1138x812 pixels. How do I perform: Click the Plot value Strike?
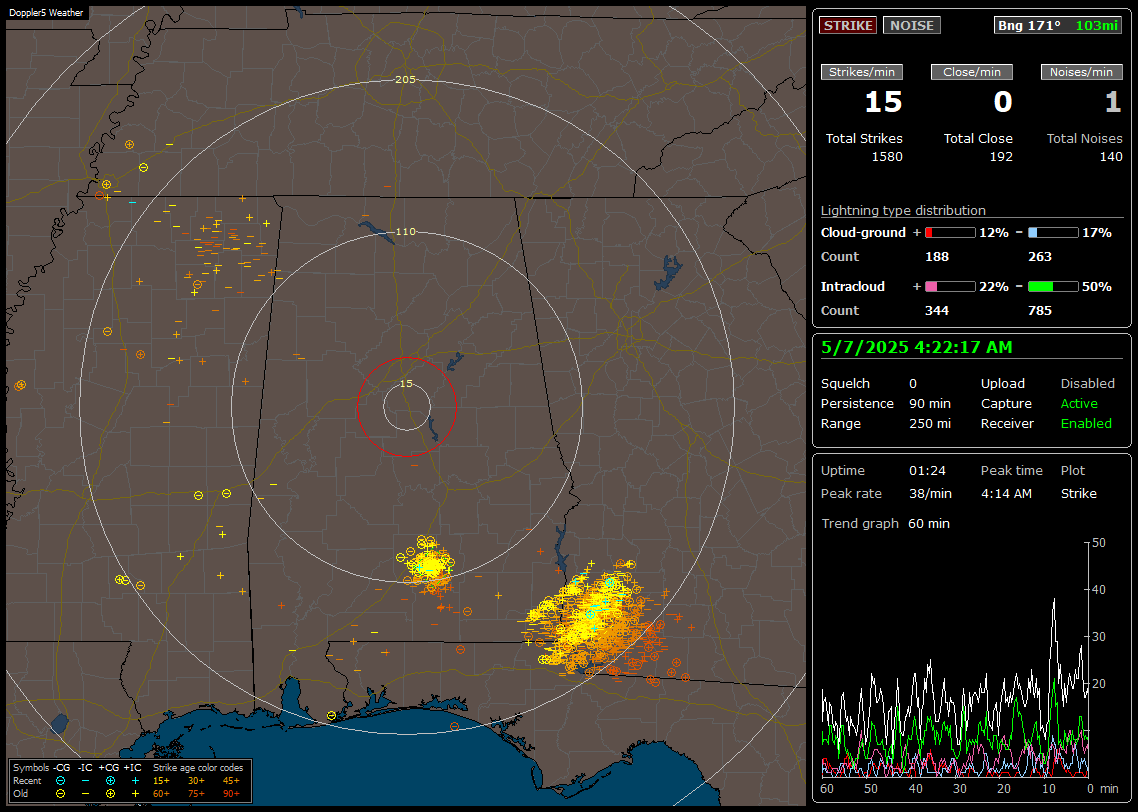click(1078, 494)
